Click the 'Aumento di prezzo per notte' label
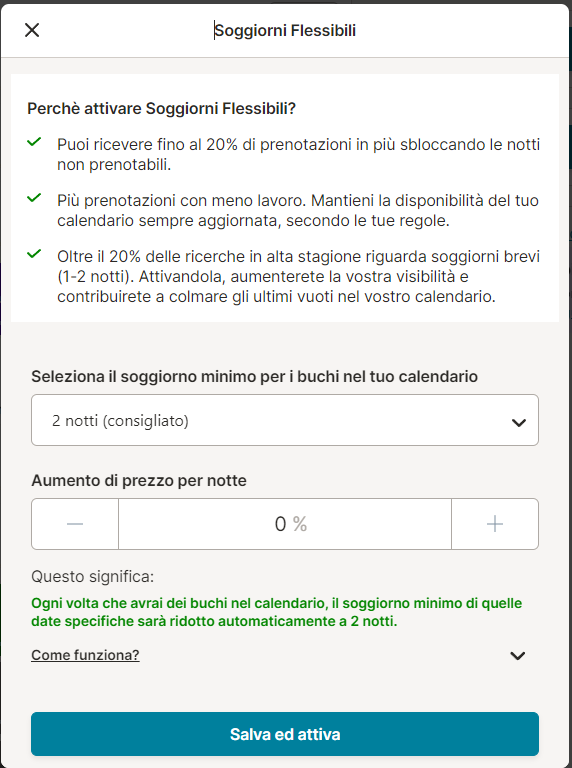The height and width of the screenshot is (768, 572). [139, 480]
